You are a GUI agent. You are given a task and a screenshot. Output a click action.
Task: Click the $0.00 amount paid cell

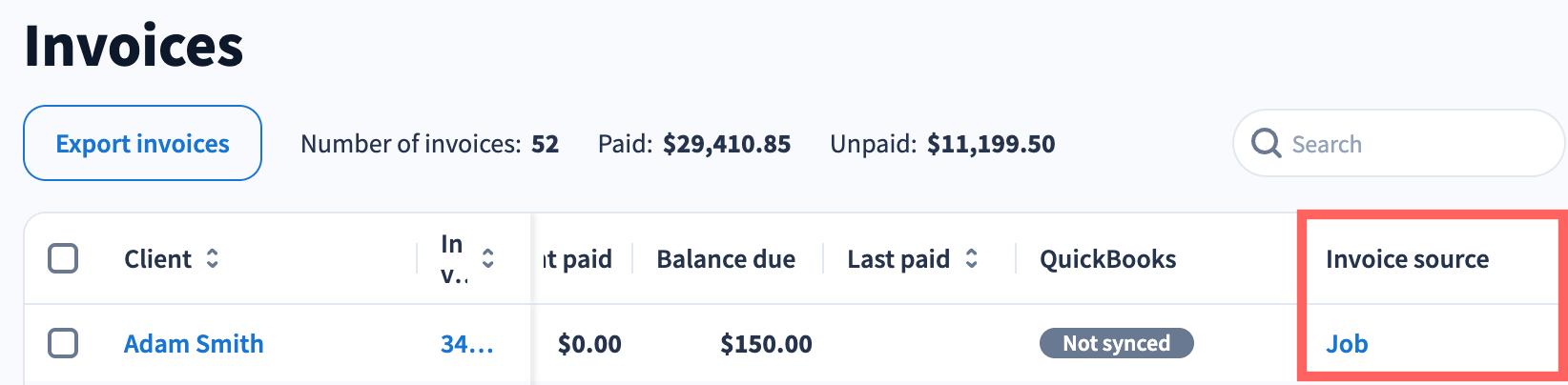589,343
